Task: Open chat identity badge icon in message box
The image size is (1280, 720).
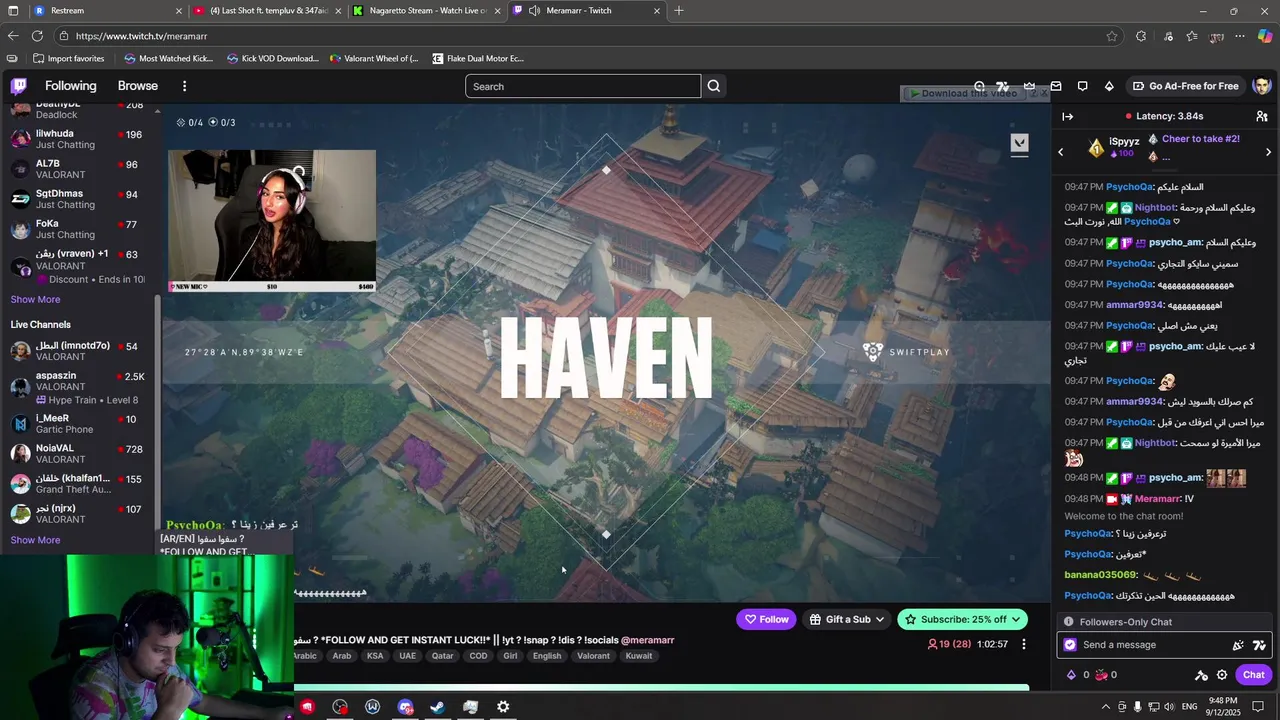Action: click(1070, 645)
